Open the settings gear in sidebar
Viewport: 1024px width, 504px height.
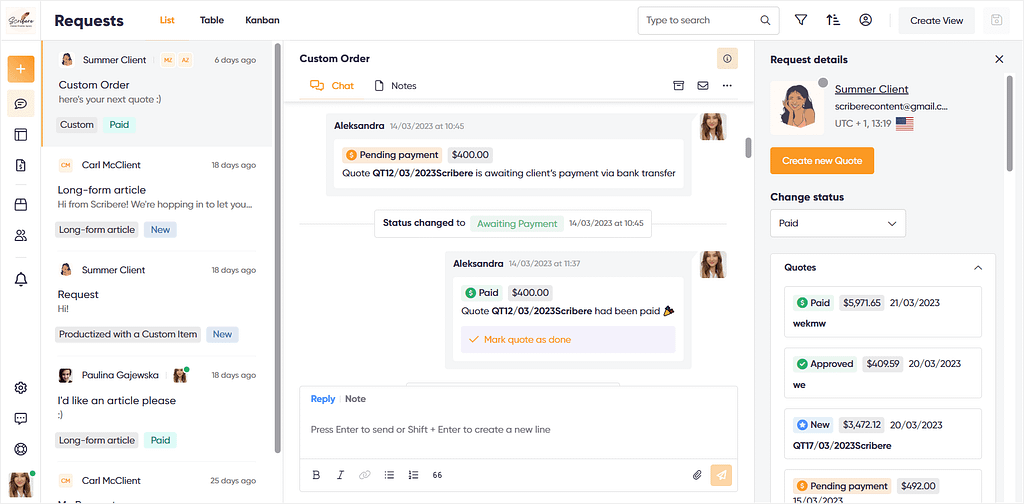21,388
